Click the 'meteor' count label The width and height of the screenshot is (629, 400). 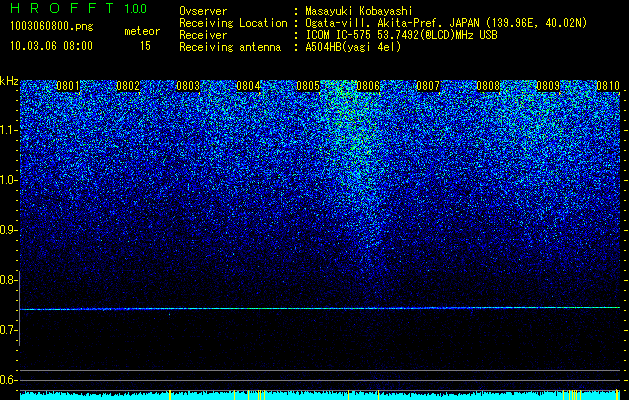coord(142,31)
